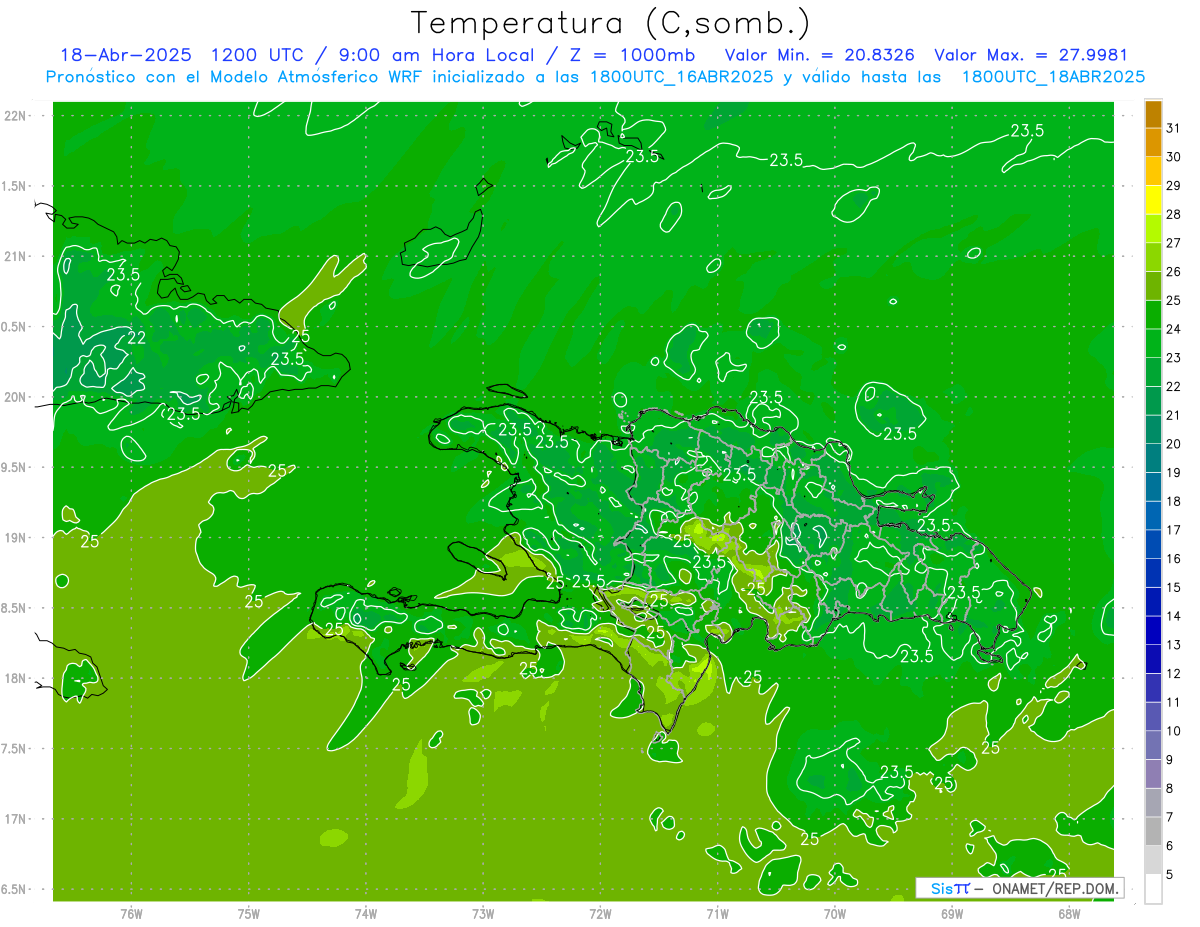Pick the white swatch at colorbar bottom
Image resolution: width=1200 pixels, height=927 pixels.
point(1153,888)
